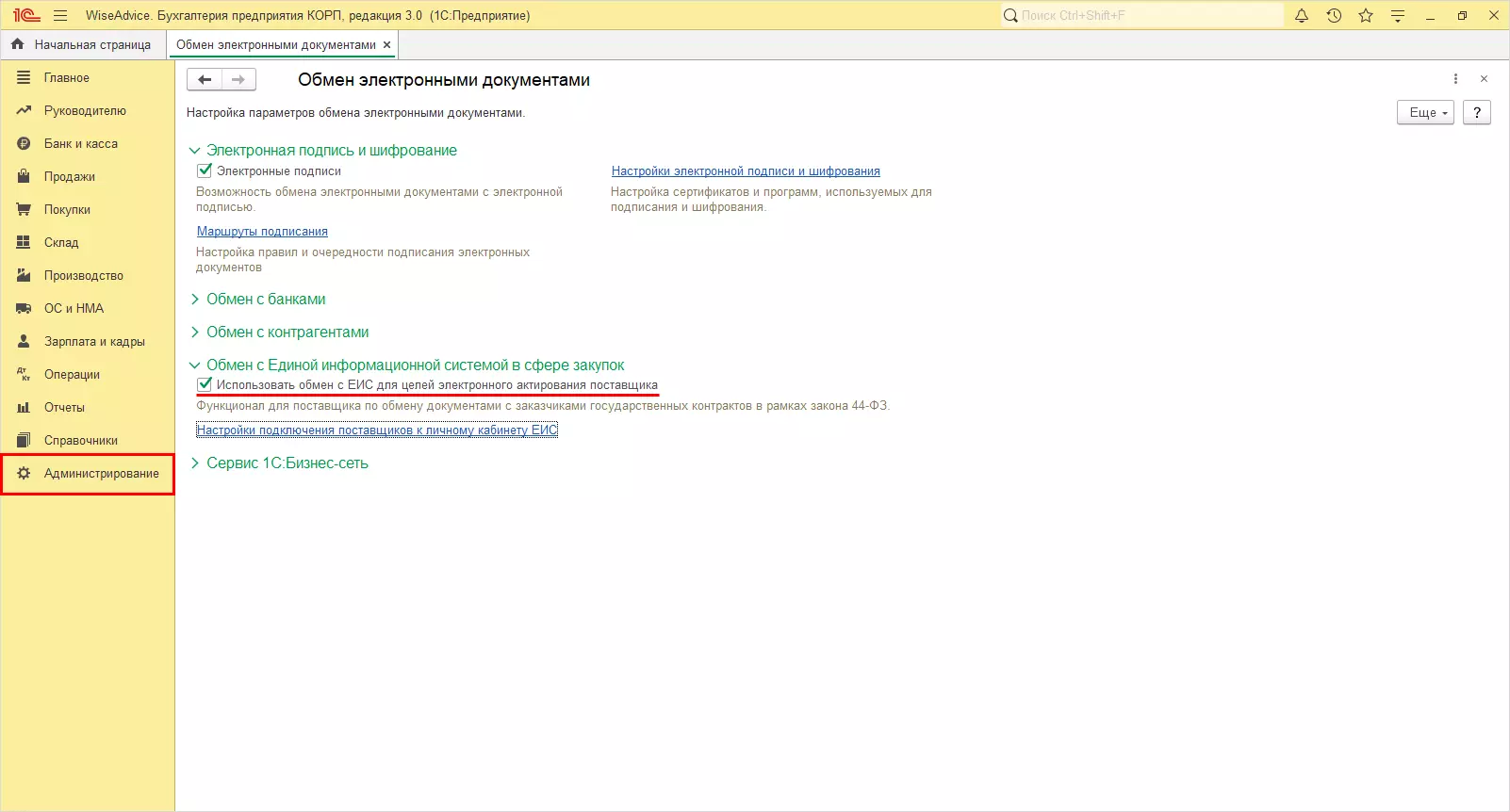Click the Продажи bag icon
Image resolution: width=1510 pixels, height=812 pixels.
click(24, 176)
